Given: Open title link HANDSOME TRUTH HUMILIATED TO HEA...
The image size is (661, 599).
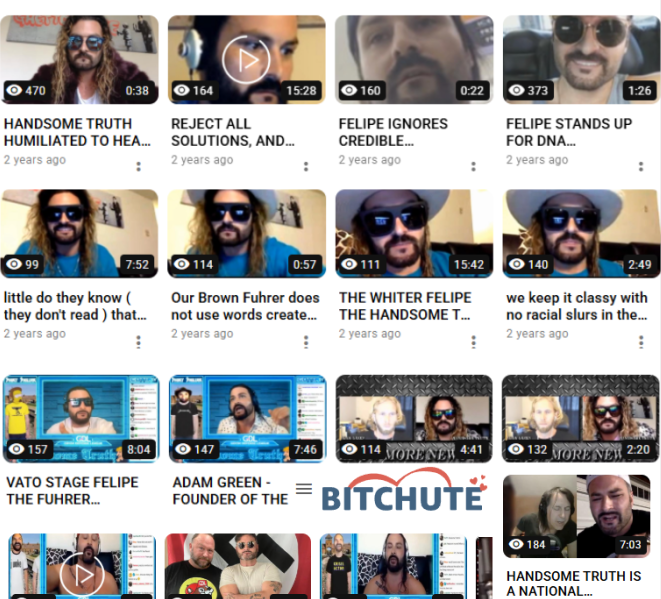Looking at the screenshot, I should [x=77, y=132].
